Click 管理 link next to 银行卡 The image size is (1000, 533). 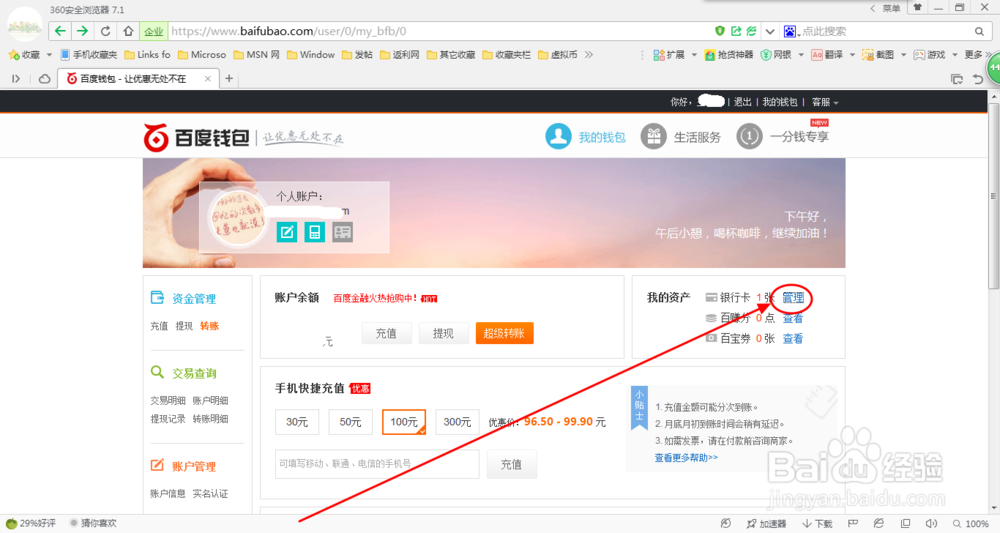pyautogui.click(x=793, y=298)
